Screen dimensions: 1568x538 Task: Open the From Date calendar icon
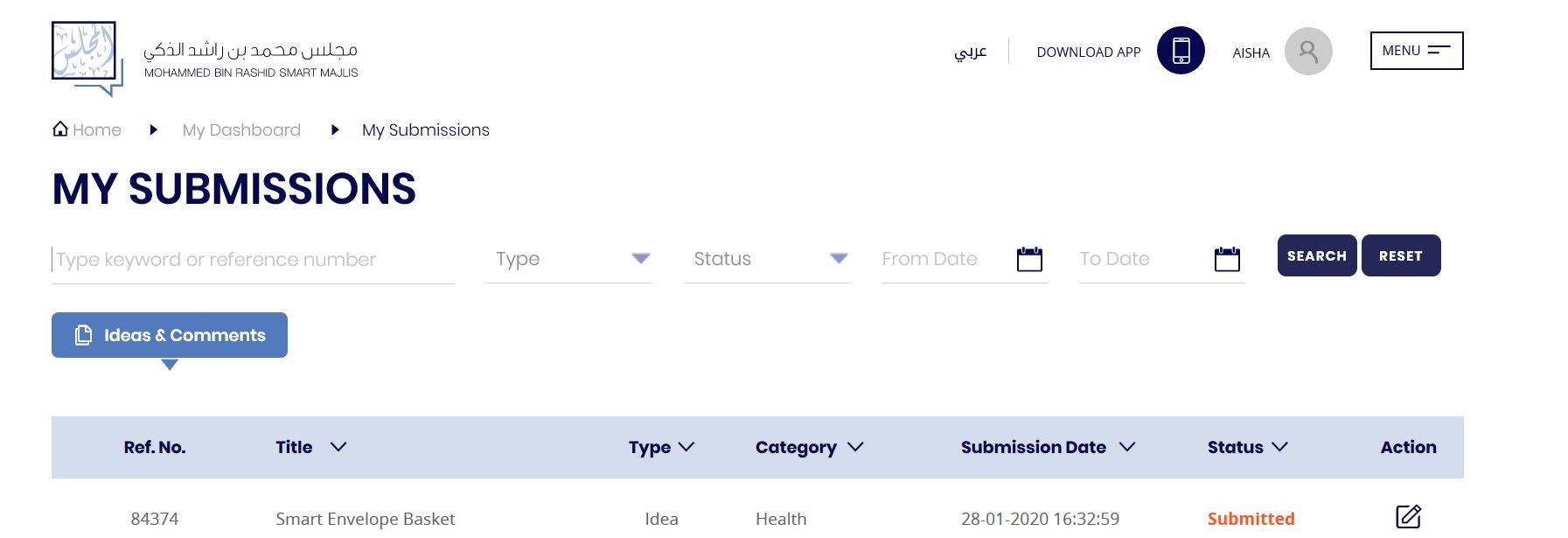coord(1029,259)
